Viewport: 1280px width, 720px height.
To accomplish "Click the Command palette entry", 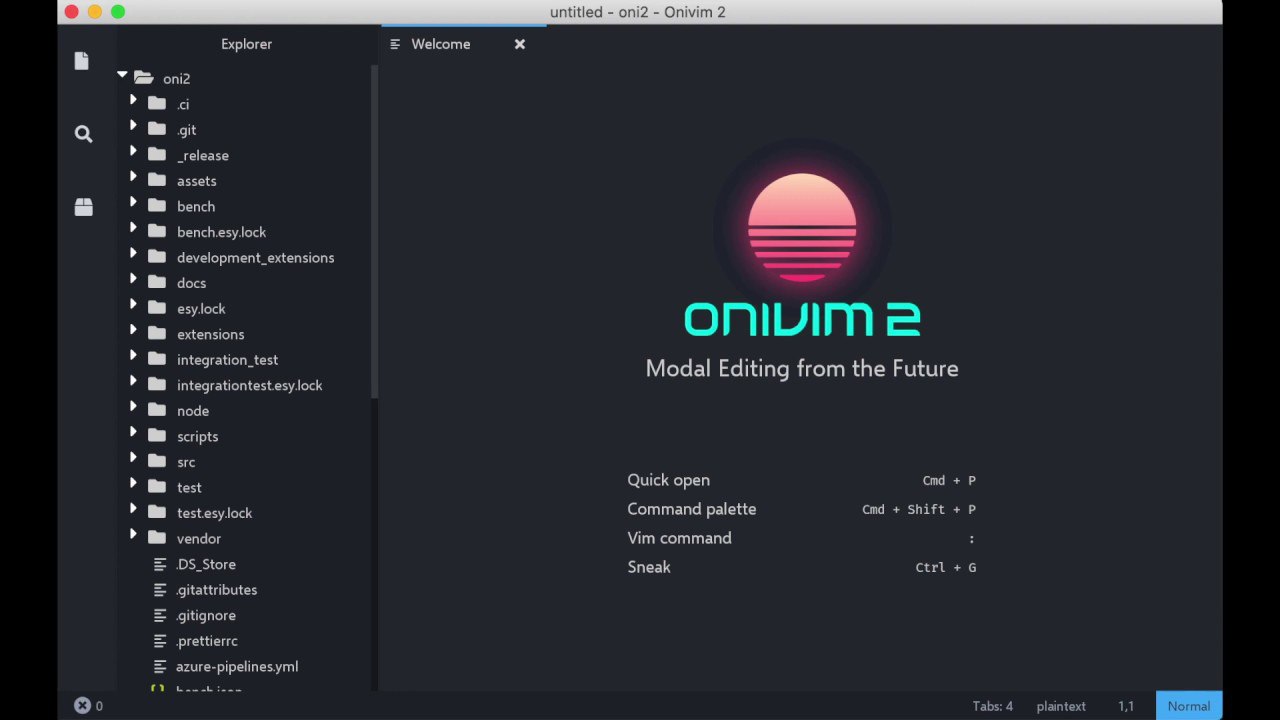I will click(801, 509).
